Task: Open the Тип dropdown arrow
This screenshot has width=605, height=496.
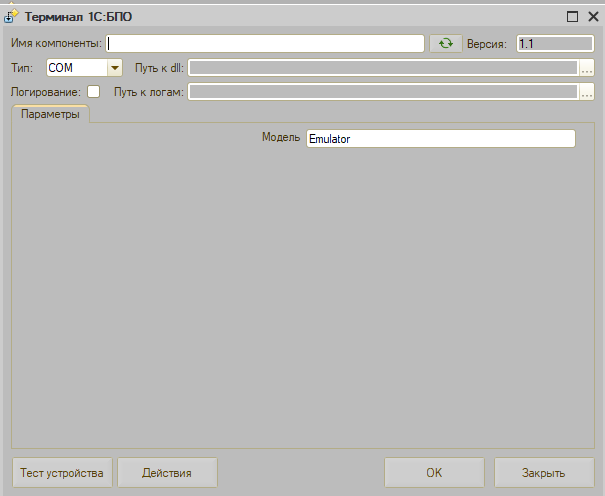Action: pos(114,68)
